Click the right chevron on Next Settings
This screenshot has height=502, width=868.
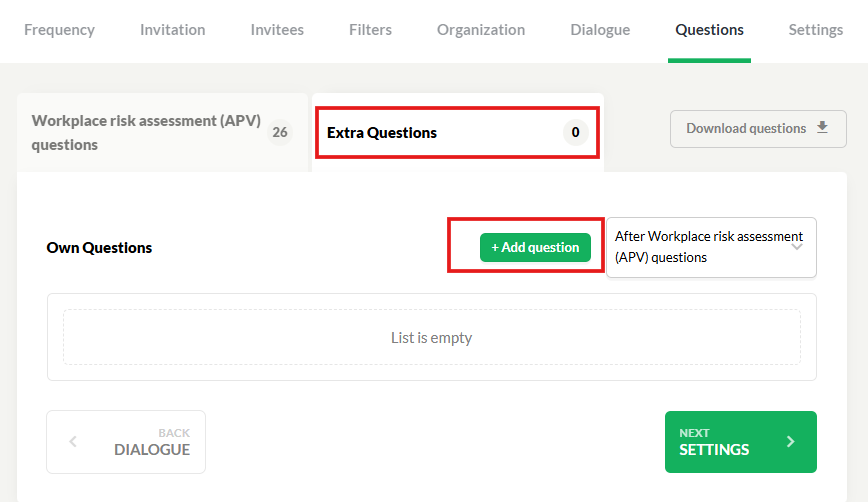pos(790,442)
